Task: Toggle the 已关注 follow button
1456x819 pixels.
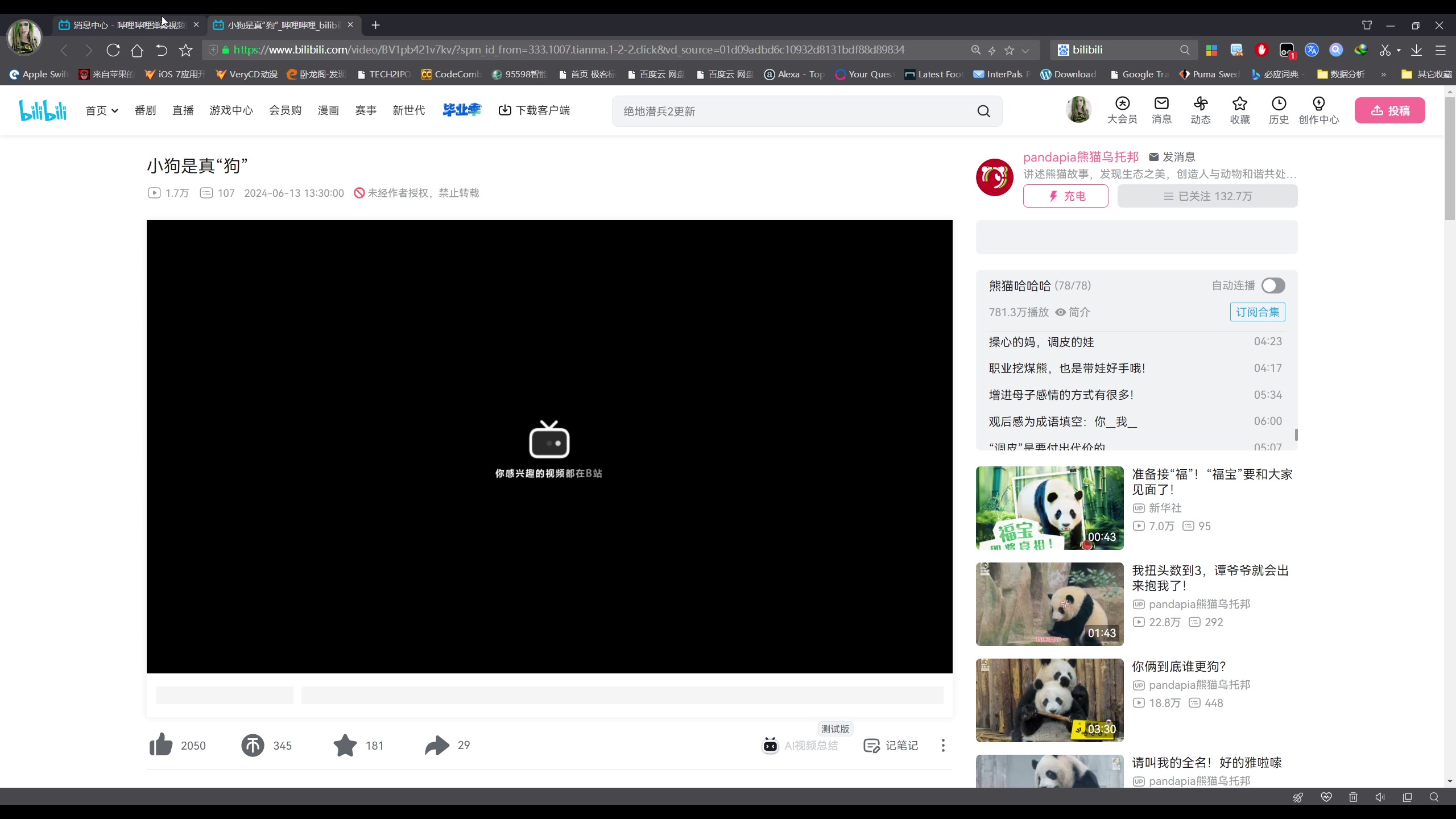Action: [1207, 196]
